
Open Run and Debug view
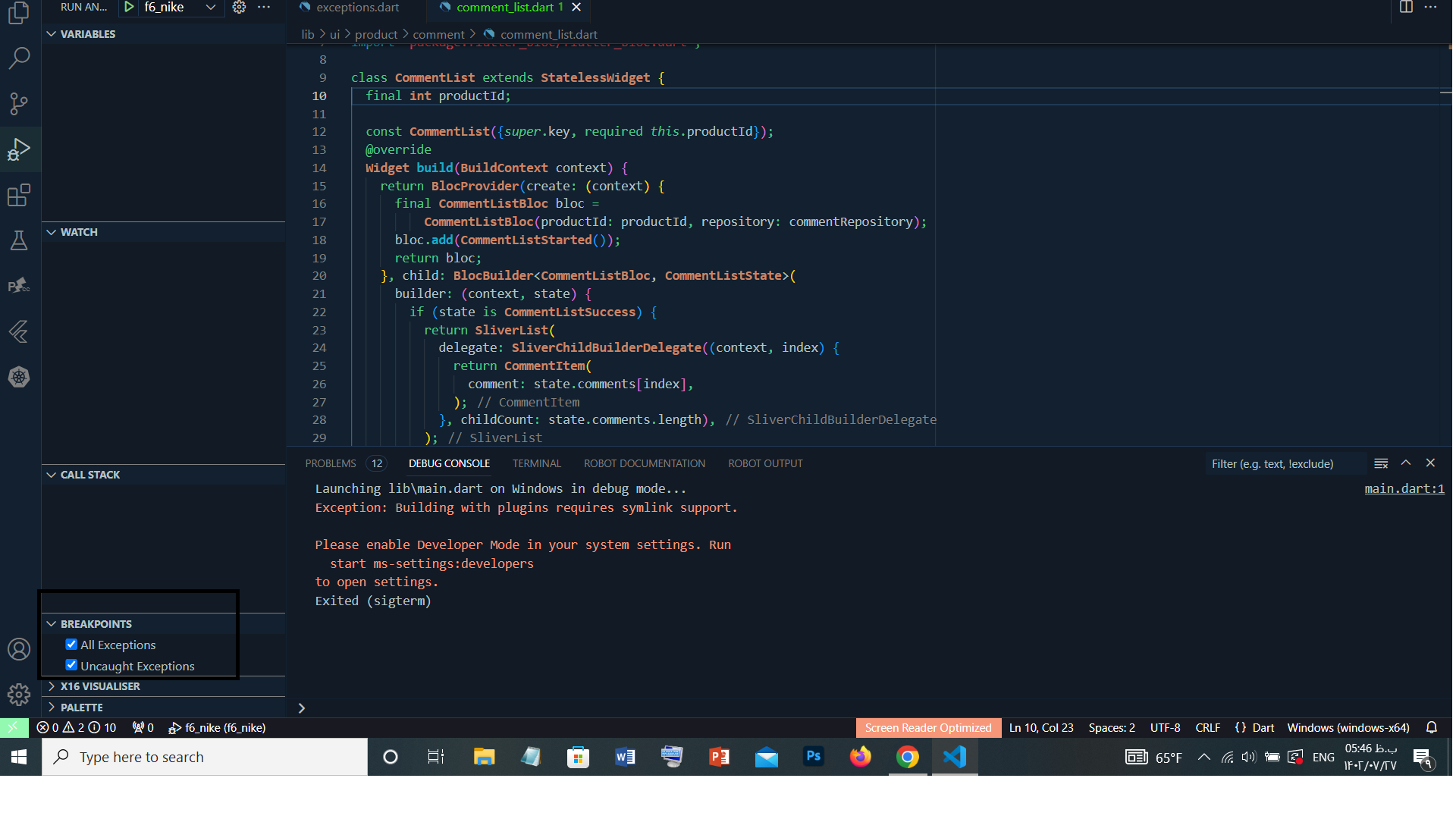click(19, 149)
